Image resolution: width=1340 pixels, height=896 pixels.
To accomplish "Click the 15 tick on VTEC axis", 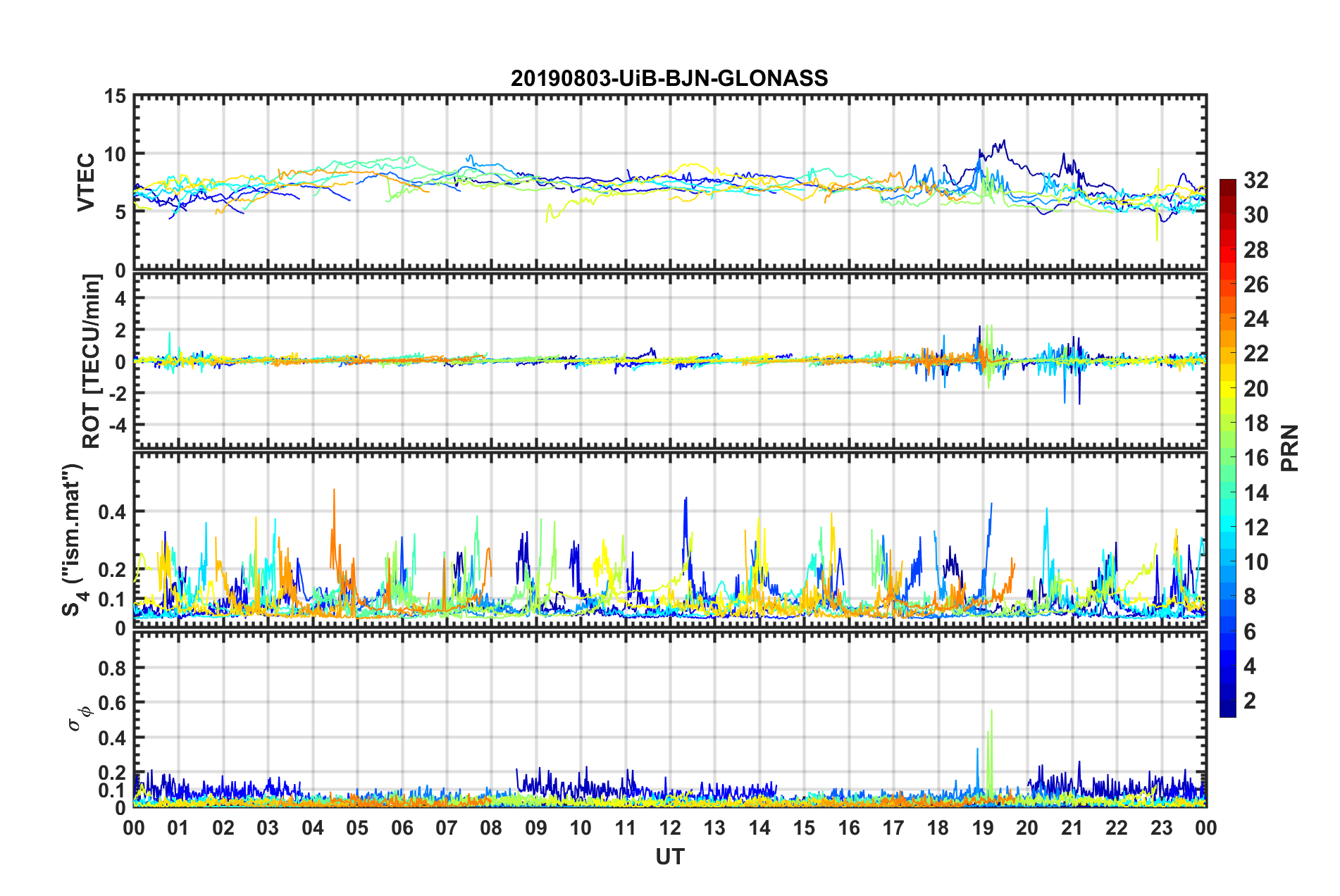I will 115,96.
